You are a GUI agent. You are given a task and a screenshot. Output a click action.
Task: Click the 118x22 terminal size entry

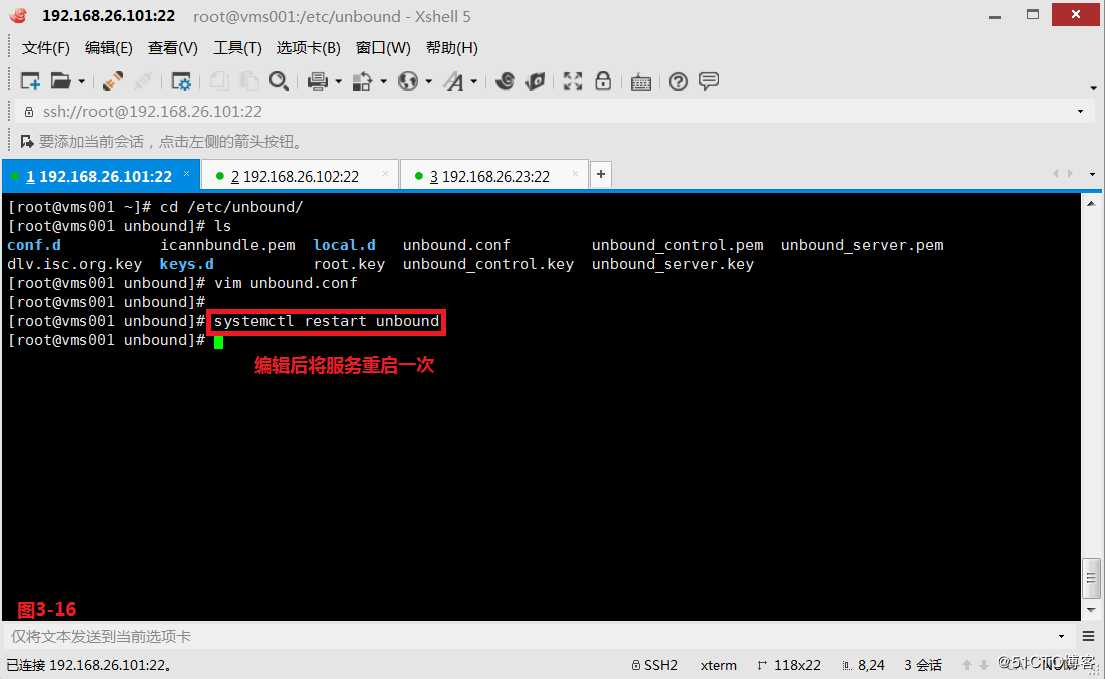789,666
